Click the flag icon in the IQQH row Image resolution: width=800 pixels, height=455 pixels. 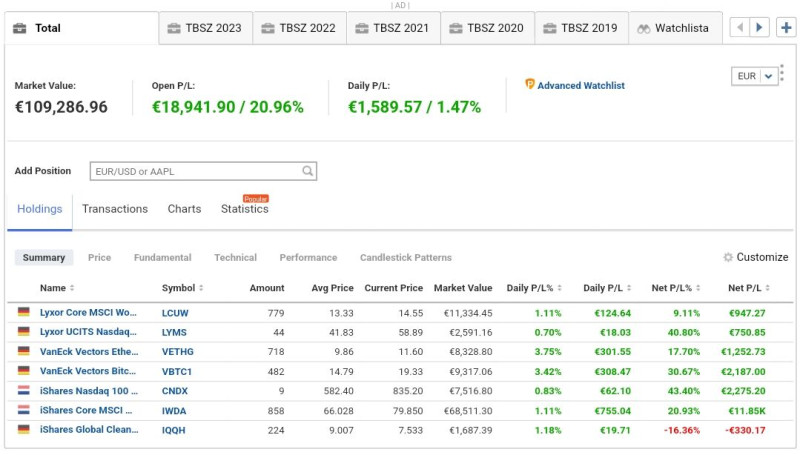23,429
